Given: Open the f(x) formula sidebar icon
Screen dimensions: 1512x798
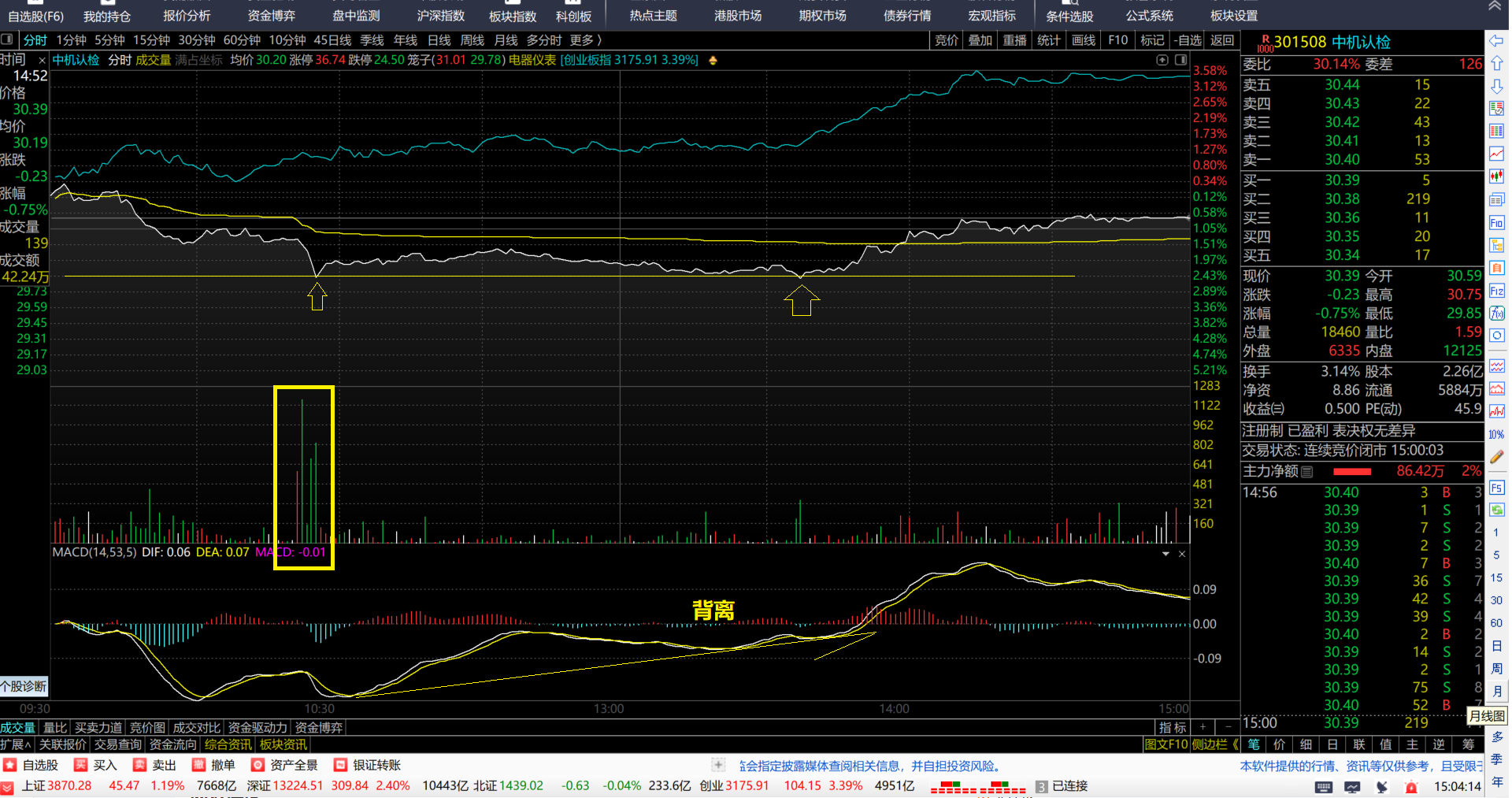Looking at the screenshot, I should click(1496, 313).
